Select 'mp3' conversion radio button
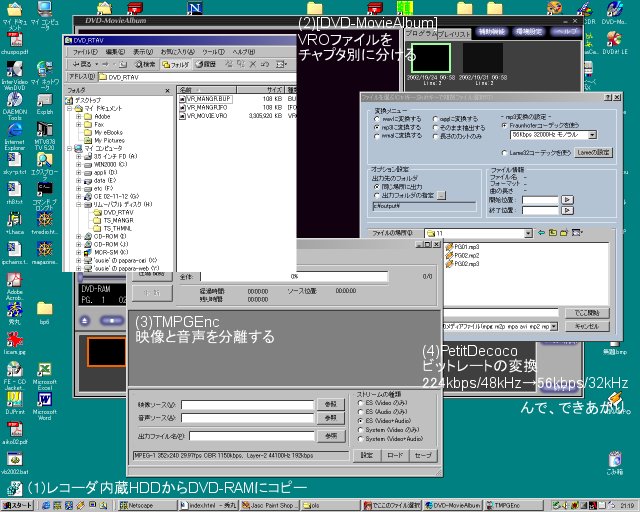 [377, 127]
